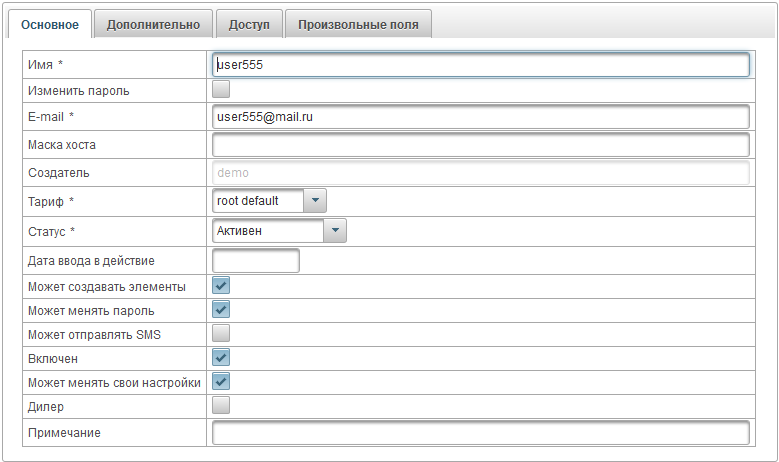The height and width of the screenshot is (462, 779).
Task: Open the Дополнительно tab
Action: 153,25
